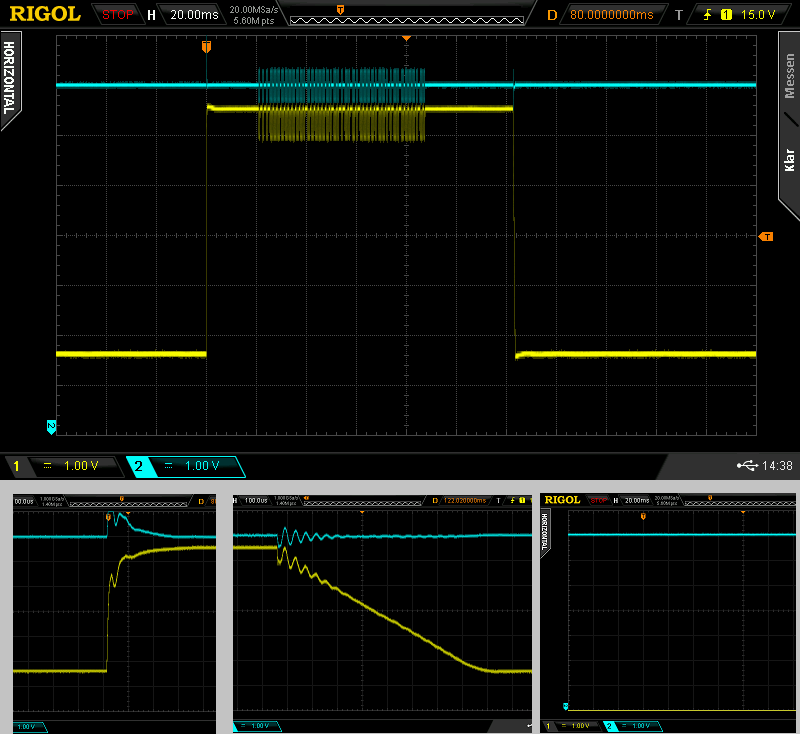Click the trigger source channel 1 badge
The image size is (800, 734).
point(726,15)
